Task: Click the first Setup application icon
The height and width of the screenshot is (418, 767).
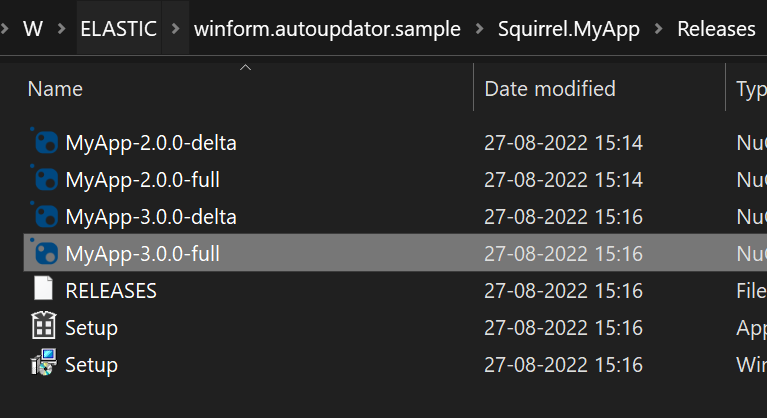Action: coord(45,327)
